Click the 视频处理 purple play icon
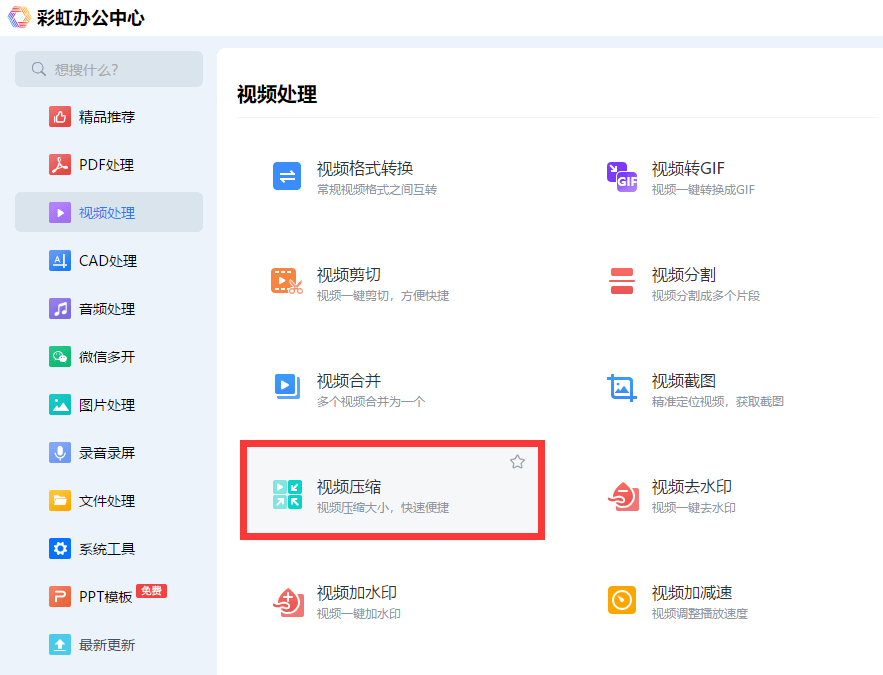The width and height of the screenshot is (883, 675). 60,213
